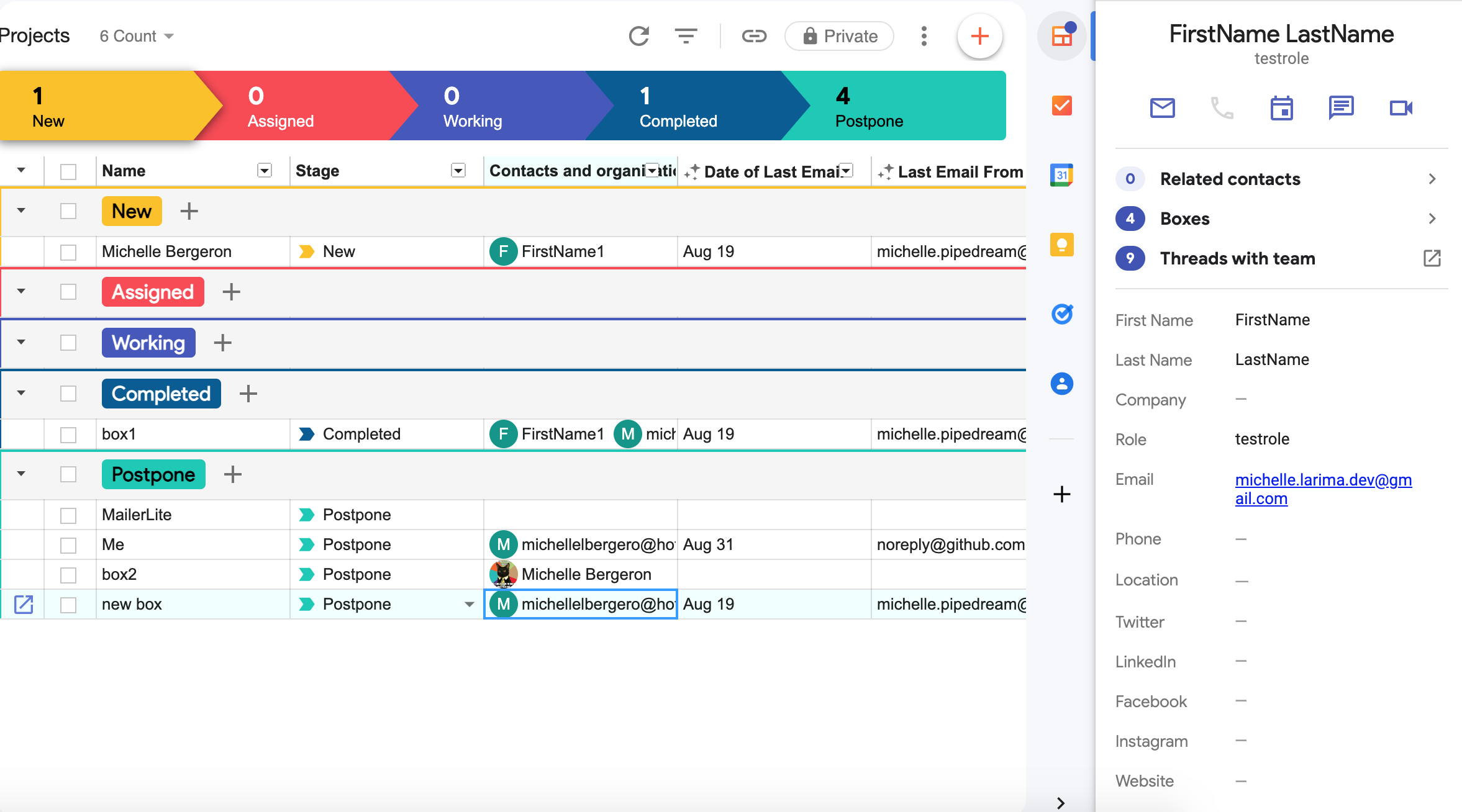
Task: Open orange Tasks checkmark side panel icon
Action: (x=1062, y=106)
